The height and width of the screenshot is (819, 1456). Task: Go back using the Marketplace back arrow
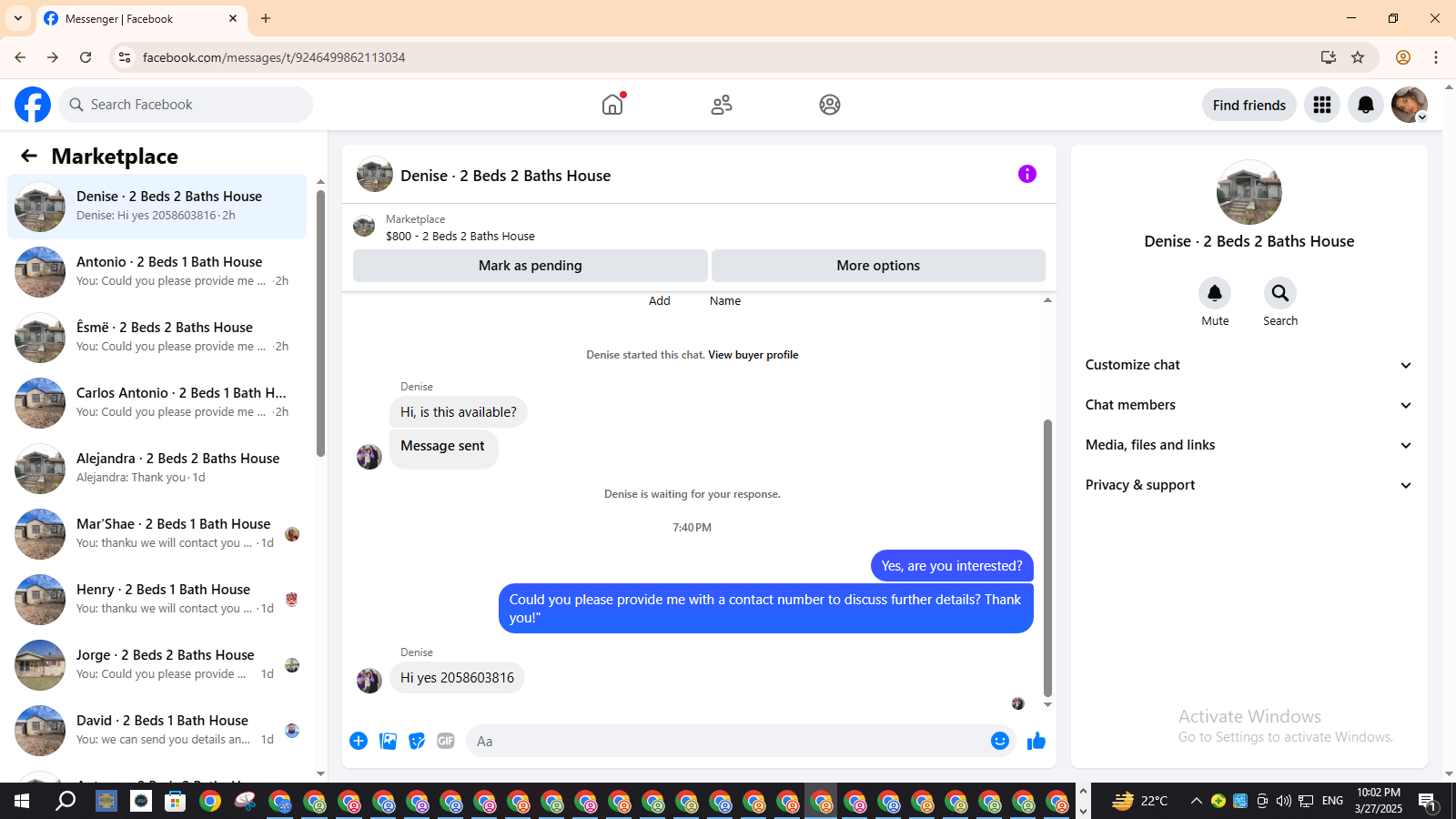click(29, 156)
